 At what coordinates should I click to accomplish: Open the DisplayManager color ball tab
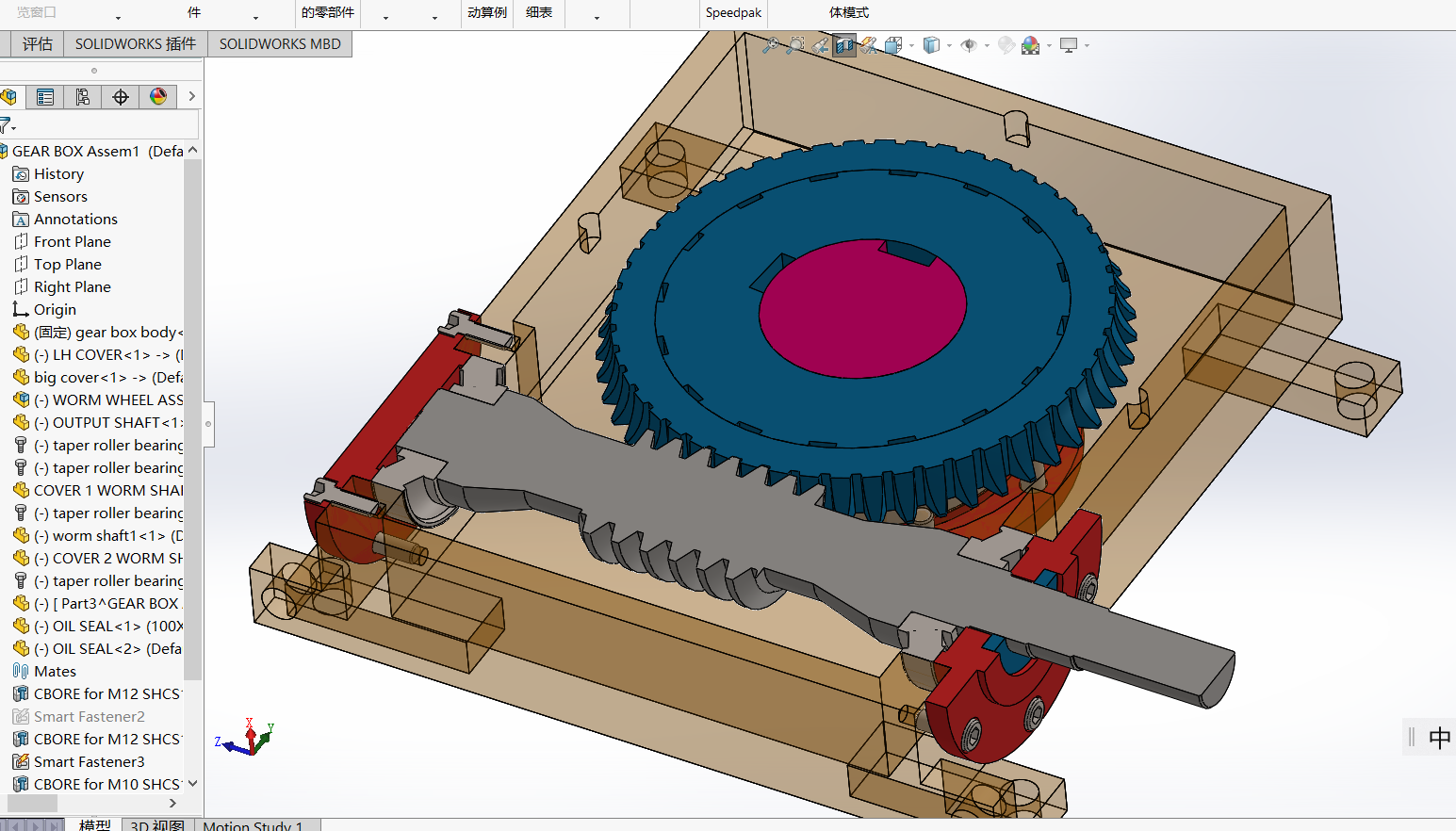(158, 97)
